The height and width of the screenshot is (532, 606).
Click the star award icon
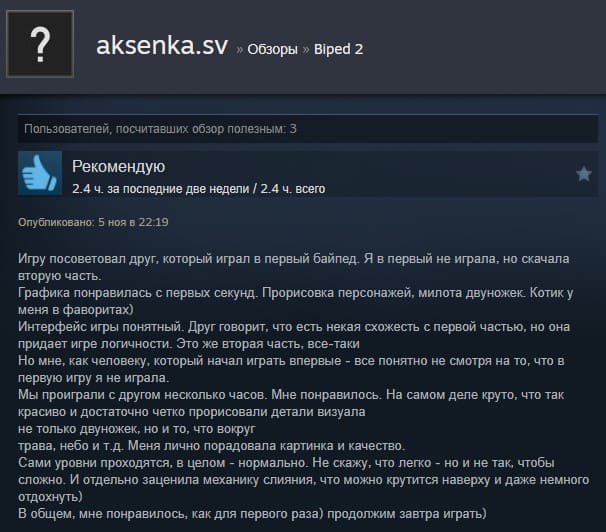584,174
